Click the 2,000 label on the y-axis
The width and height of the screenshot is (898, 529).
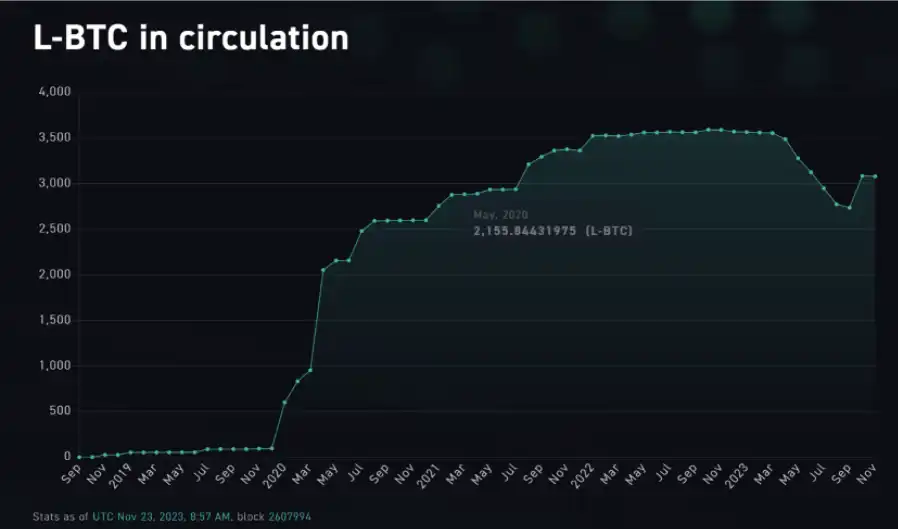[x=55, y=275]
